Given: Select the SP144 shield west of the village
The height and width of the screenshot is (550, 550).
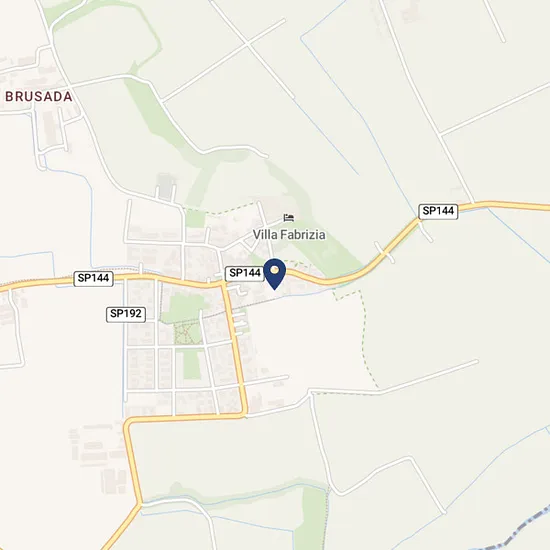Looking at the screenshot, I should [x=93, y=279].
